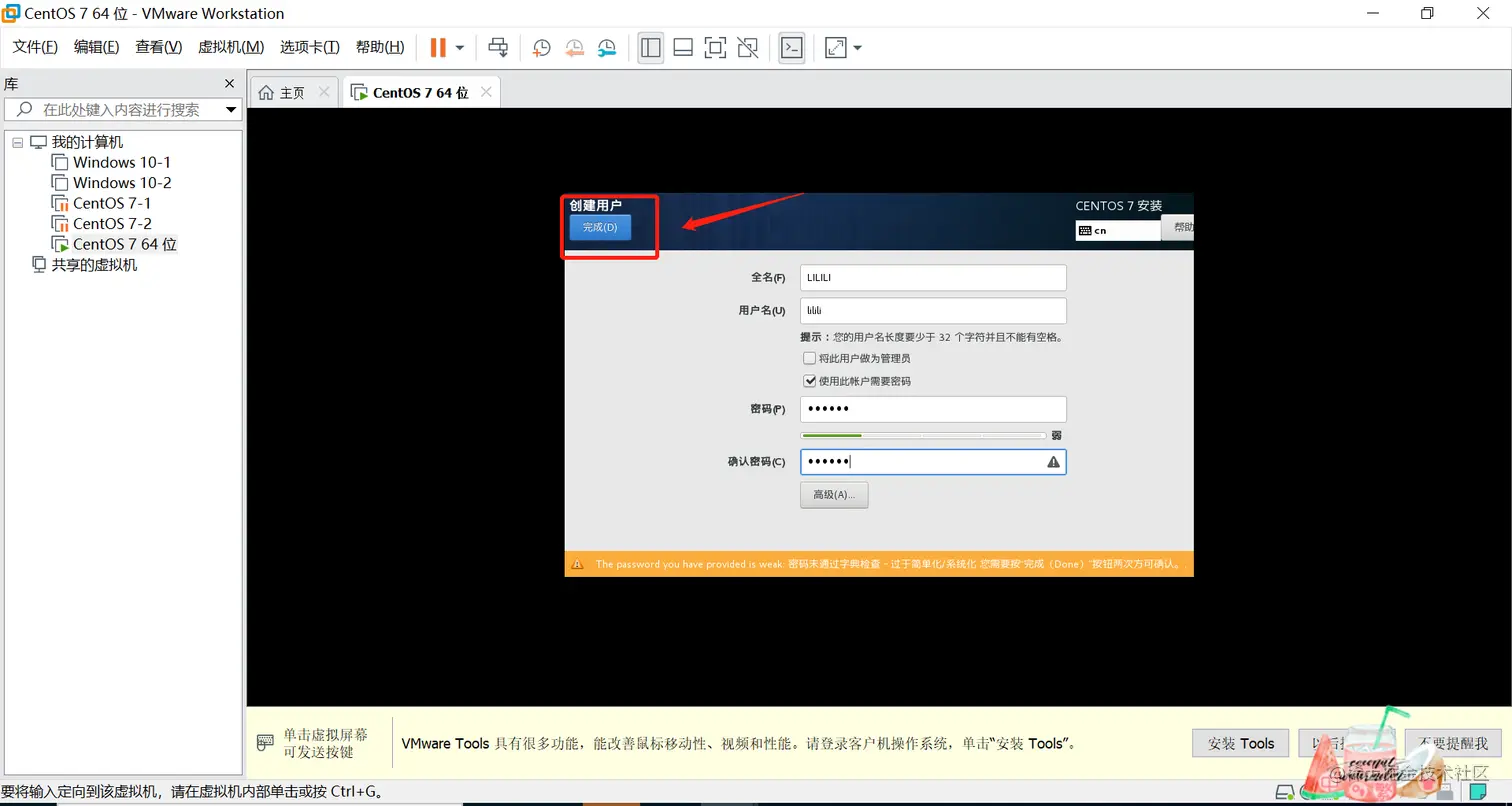Open the 选项卡(T) menu
The width and height of the screenshot is (1512, 806).
pyautogui.click(x=310, y=47)
